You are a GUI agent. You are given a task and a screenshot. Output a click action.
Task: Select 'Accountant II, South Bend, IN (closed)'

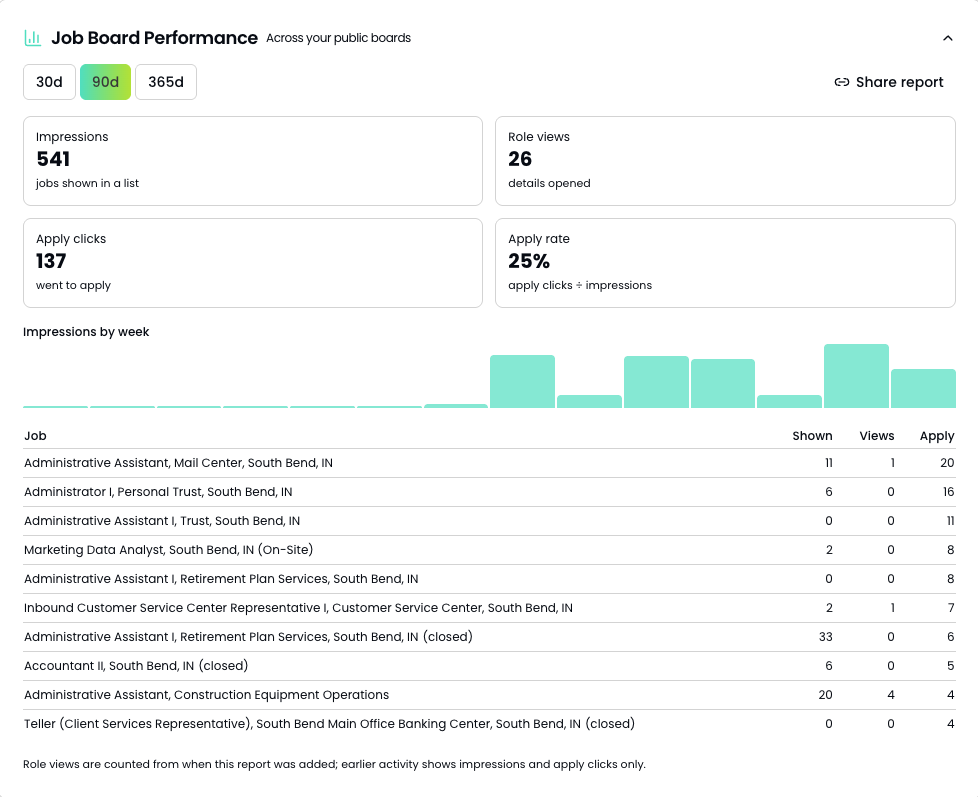tap(489, 666)
